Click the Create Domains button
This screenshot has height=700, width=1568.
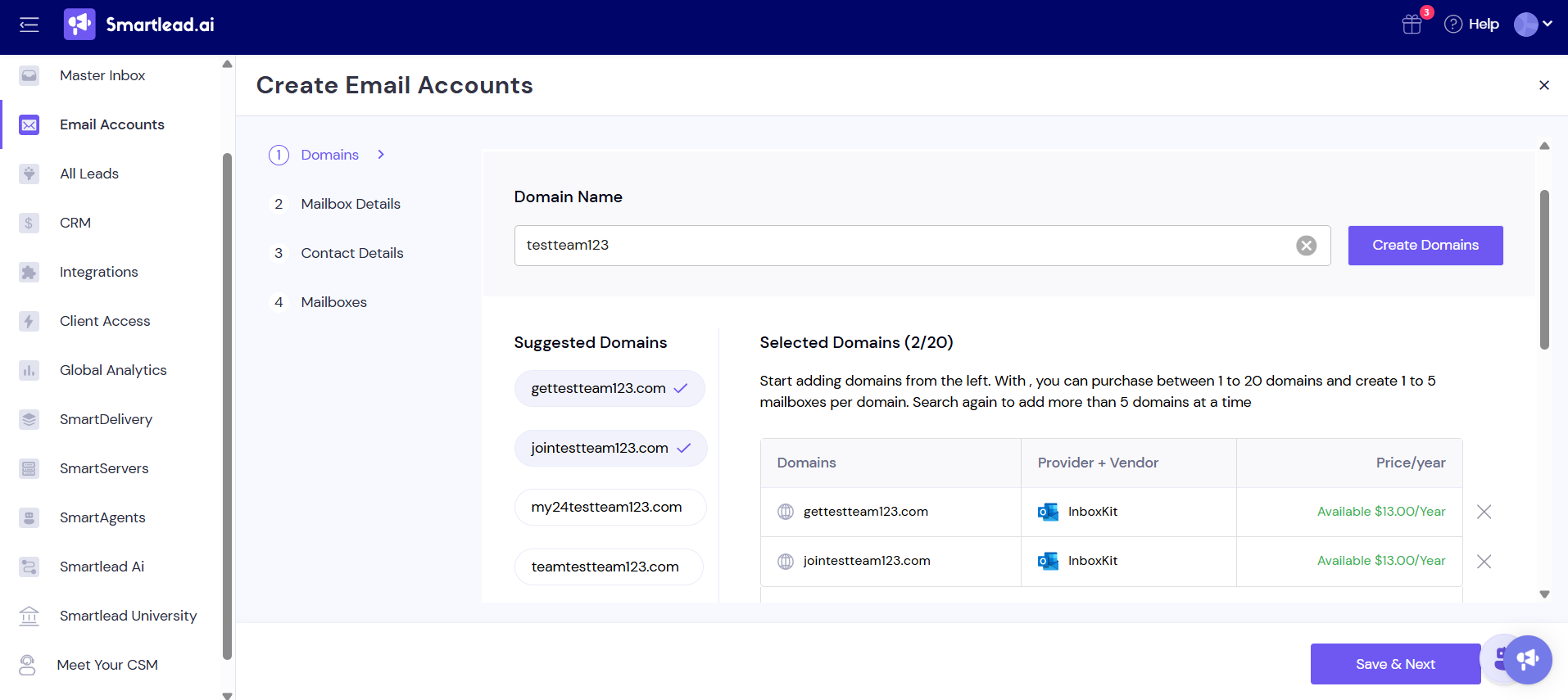[x=1425, y=246]
